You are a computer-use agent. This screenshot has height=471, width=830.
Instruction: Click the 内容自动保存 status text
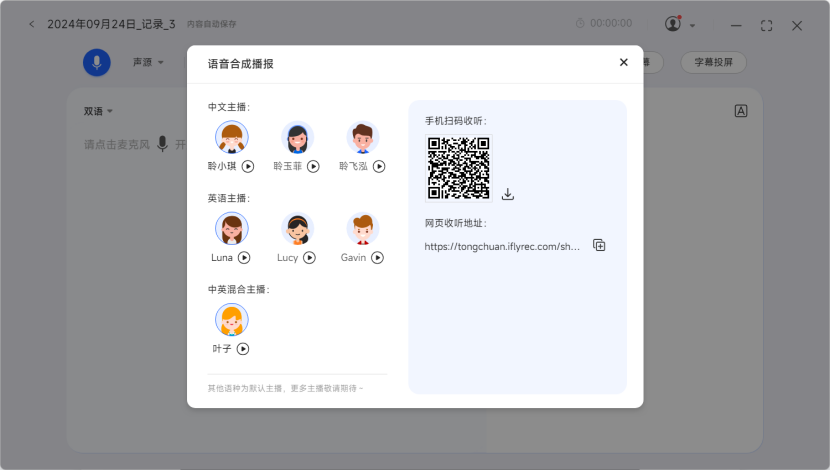tap(211, 24)
